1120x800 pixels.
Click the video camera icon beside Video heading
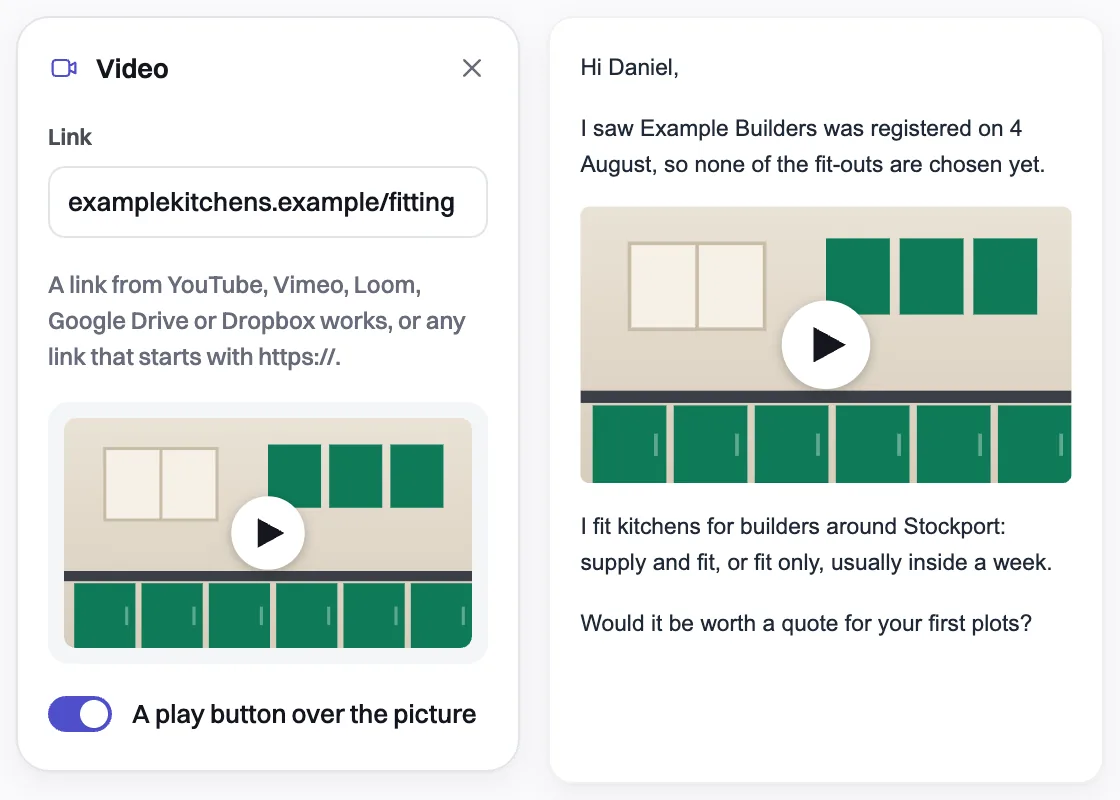tap(64, 68)
